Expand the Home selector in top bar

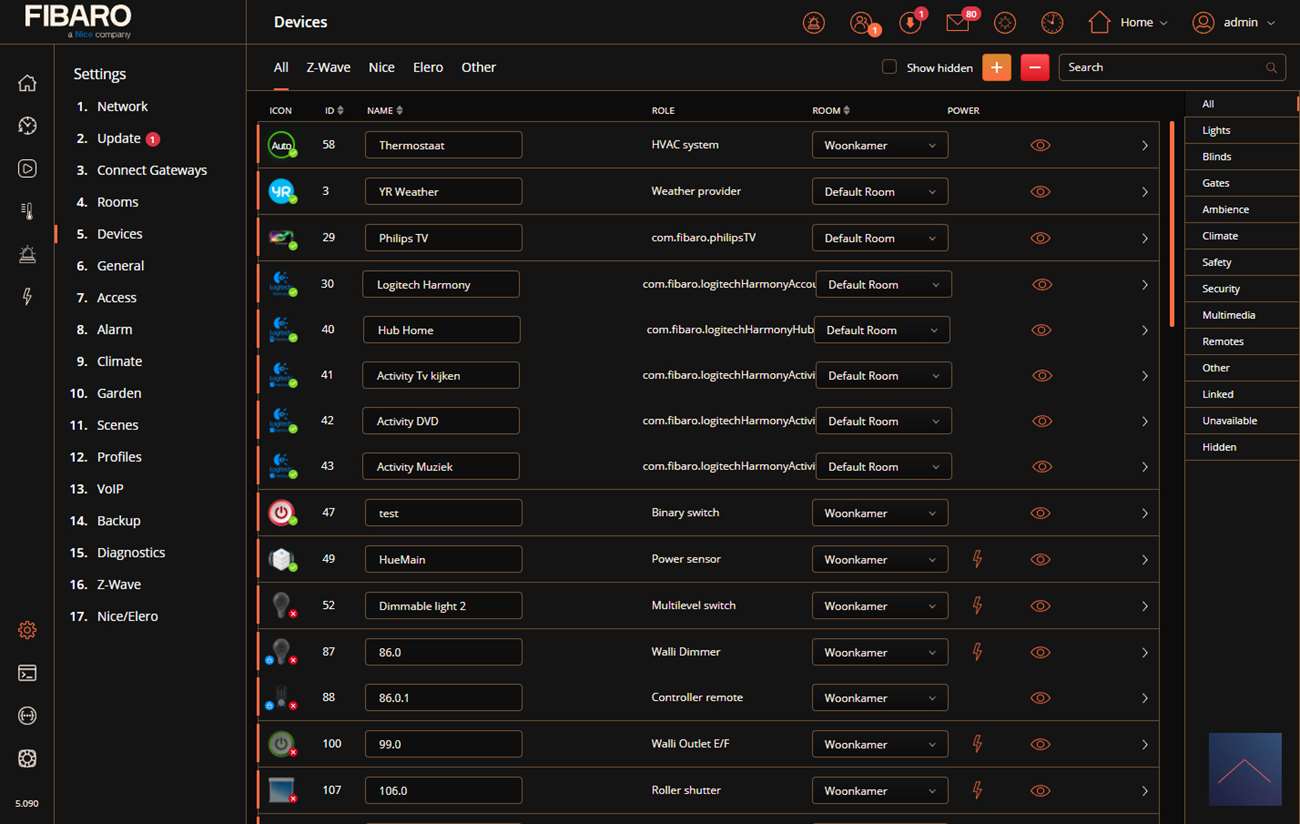tap(1128, 22)
